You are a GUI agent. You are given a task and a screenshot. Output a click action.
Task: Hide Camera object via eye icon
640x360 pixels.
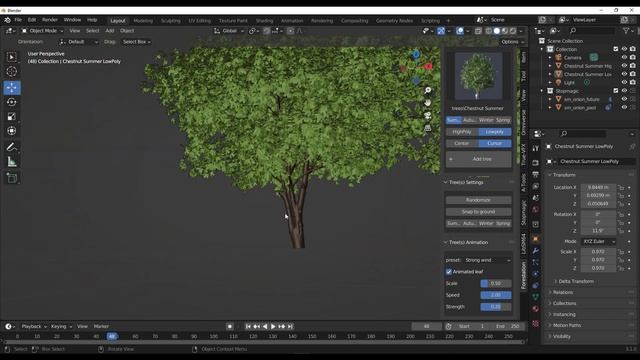[624, 58]
